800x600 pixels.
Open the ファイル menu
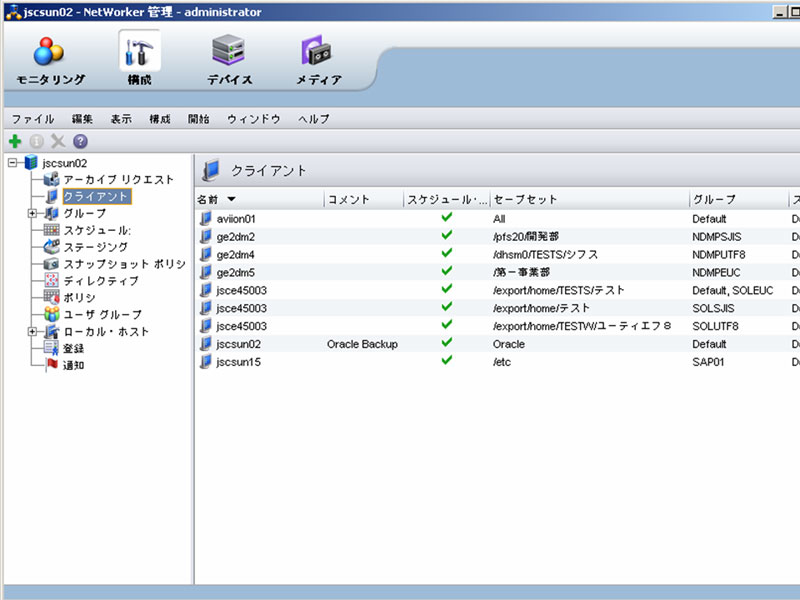pos(33,119)
